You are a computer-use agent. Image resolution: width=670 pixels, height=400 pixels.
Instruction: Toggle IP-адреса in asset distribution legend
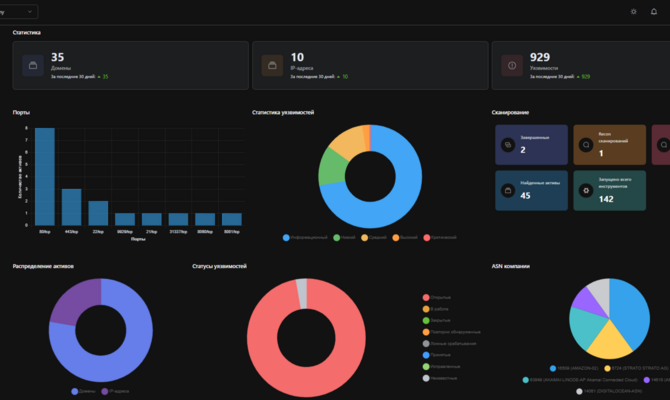click(x=115, y=391)
